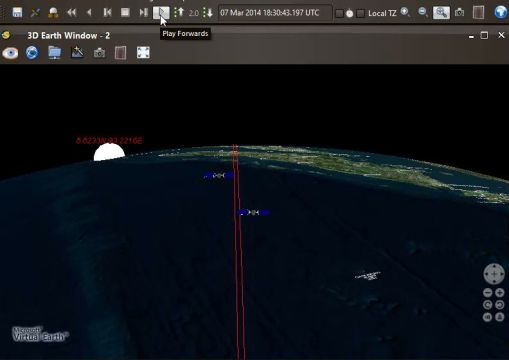Toggle the real-time clock checkbox
Image resolution: width=509 pixels, height=360 pixels.
point(339,13)
